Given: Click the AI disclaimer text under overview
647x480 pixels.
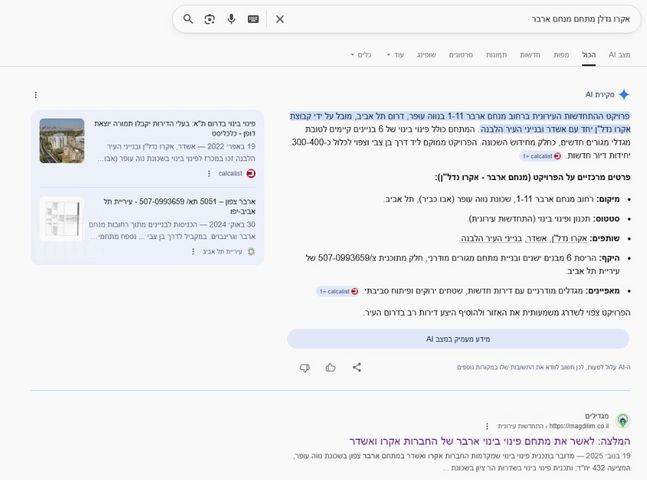Looking at the screenshot, I should click(x=543, y=367).
